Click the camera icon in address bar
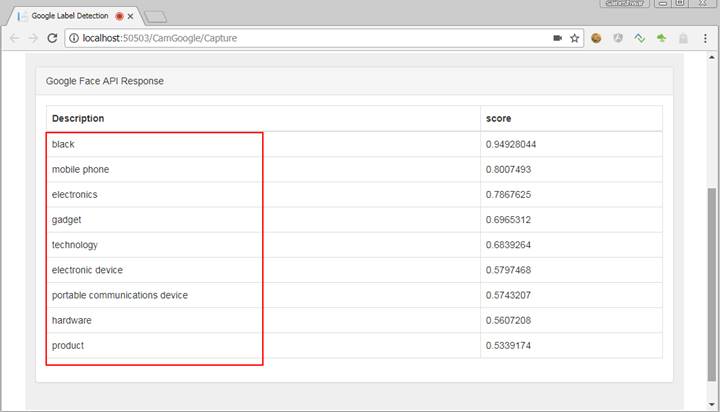Viewport: 720px width, 412px height. pos(557,38)
